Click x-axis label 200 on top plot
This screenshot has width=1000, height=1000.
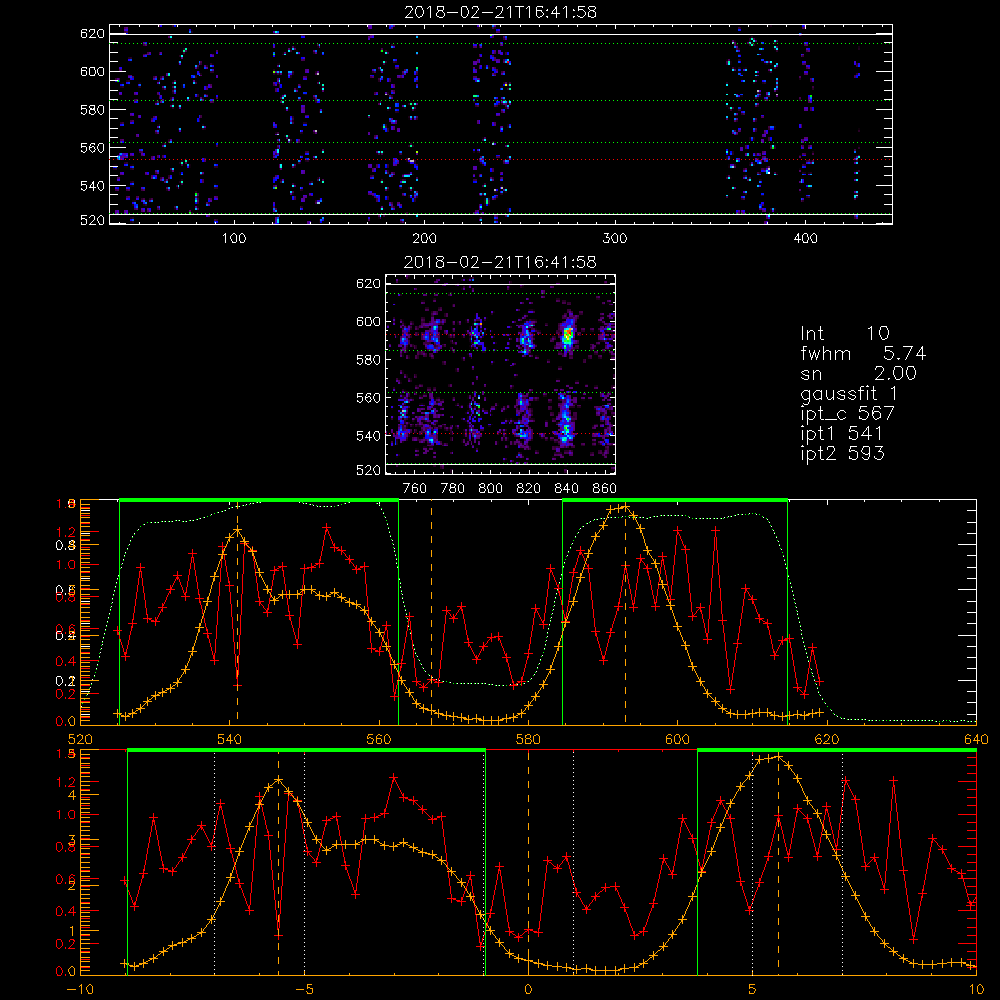coord(424,239)
